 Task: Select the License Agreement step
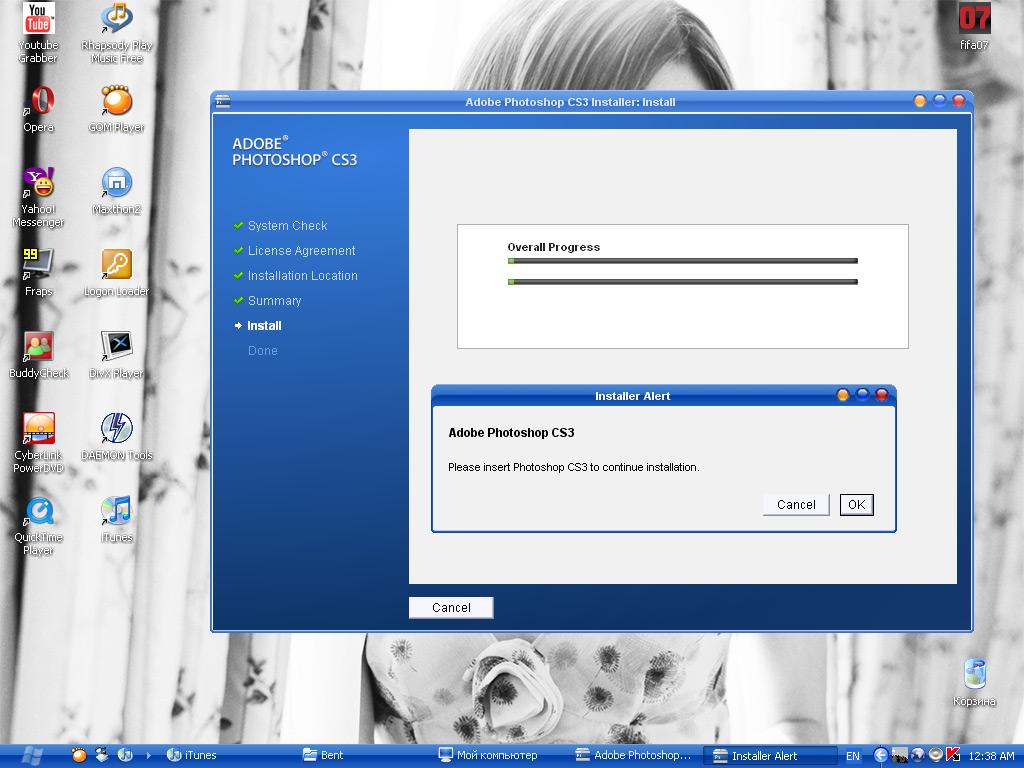tap(301, 251)
